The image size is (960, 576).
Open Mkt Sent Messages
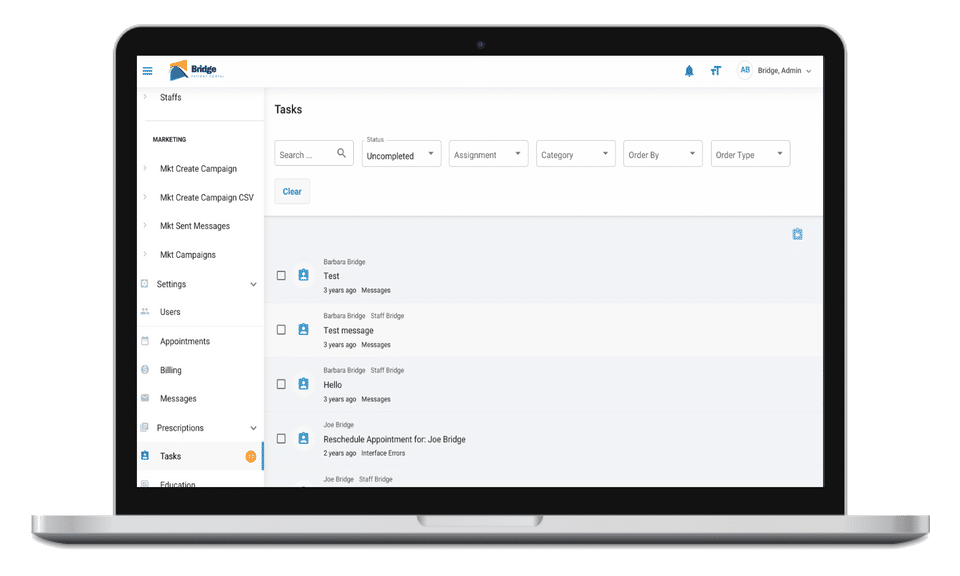point(195,226)
